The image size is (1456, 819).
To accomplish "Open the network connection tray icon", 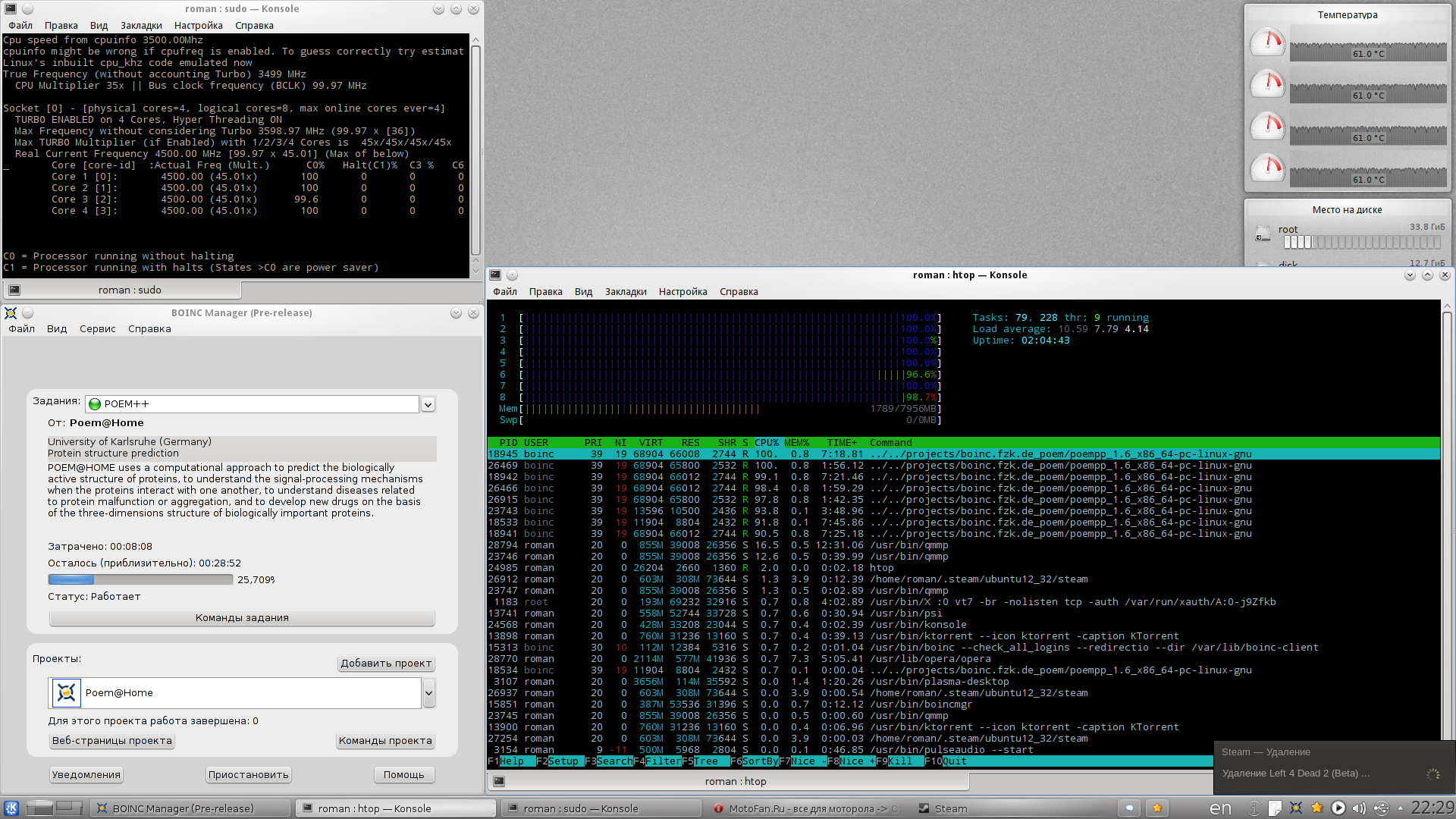I will [1381, 808].
